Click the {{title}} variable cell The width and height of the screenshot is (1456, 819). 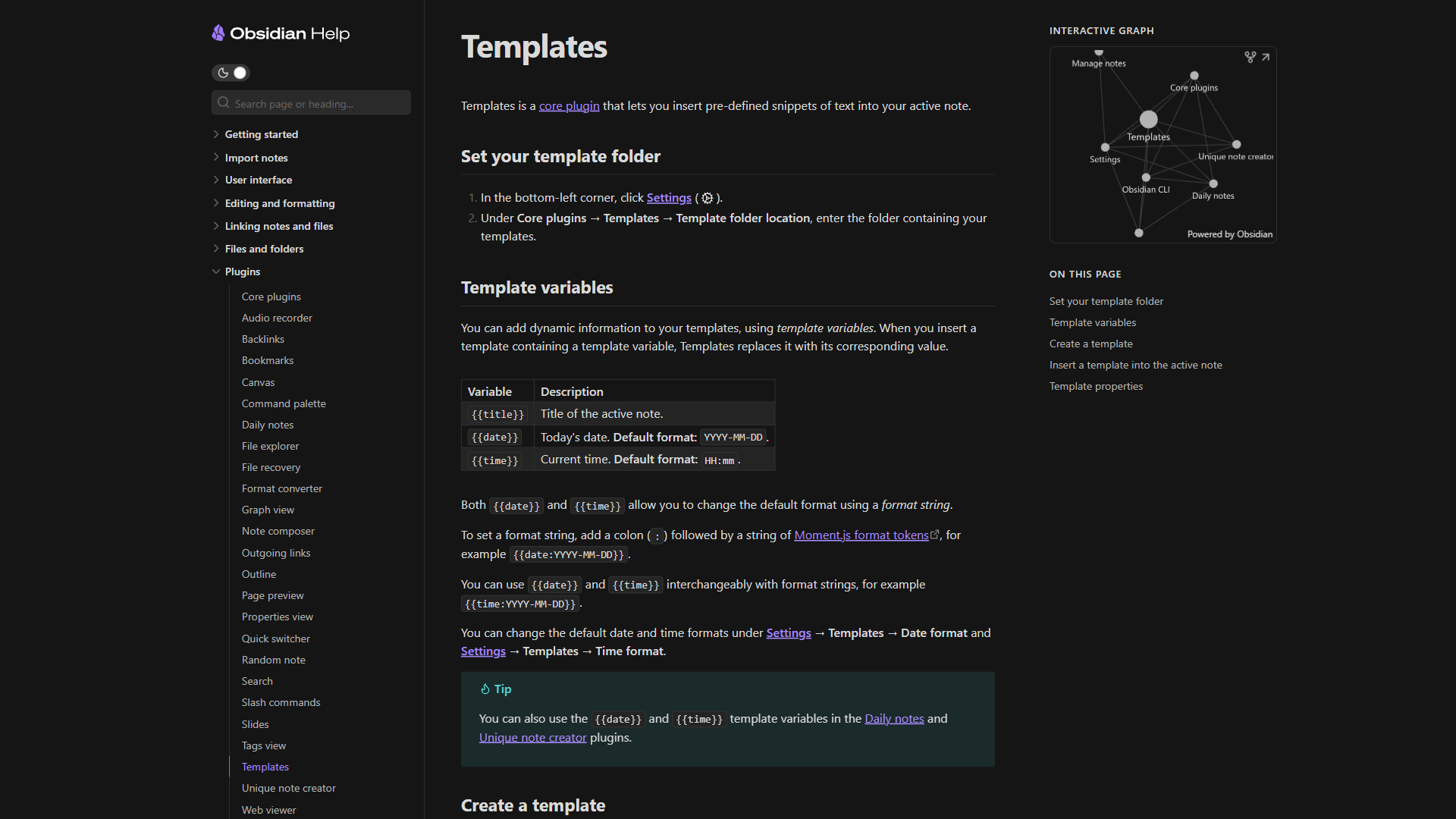497,415
